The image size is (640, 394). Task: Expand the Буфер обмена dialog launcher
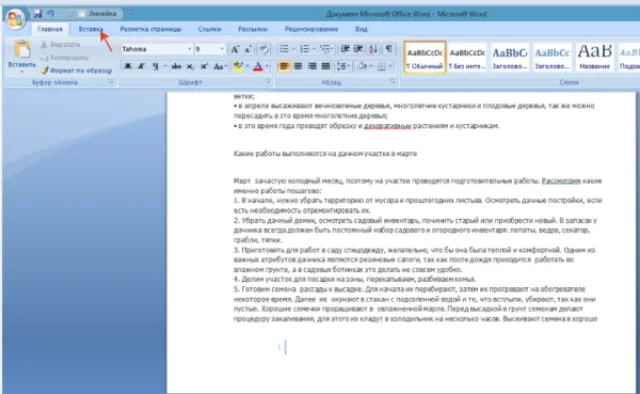[x=111, y=82]
